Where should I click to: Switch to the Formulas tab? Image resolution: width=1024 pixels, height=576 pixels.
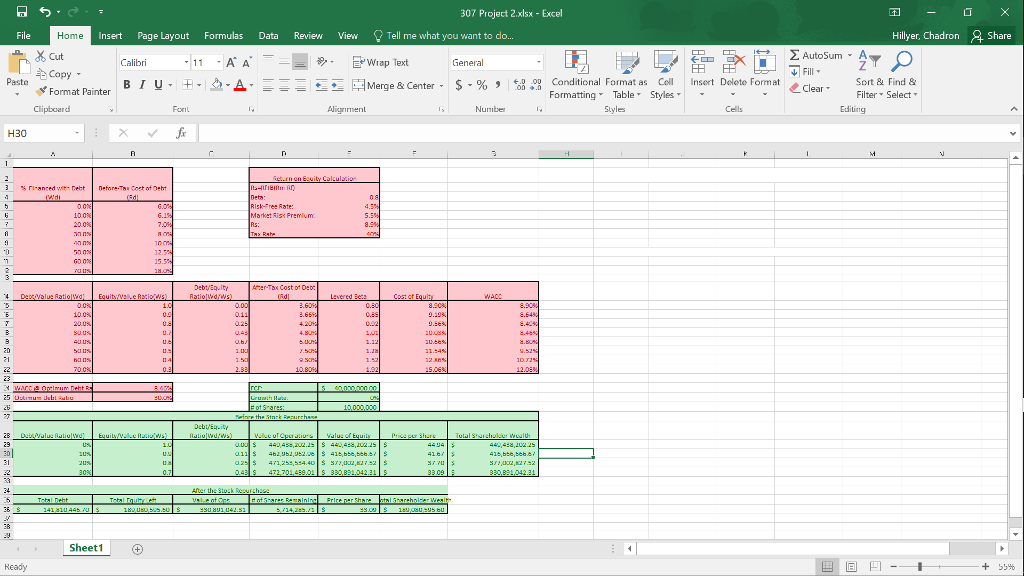click(x=223, y=36)
